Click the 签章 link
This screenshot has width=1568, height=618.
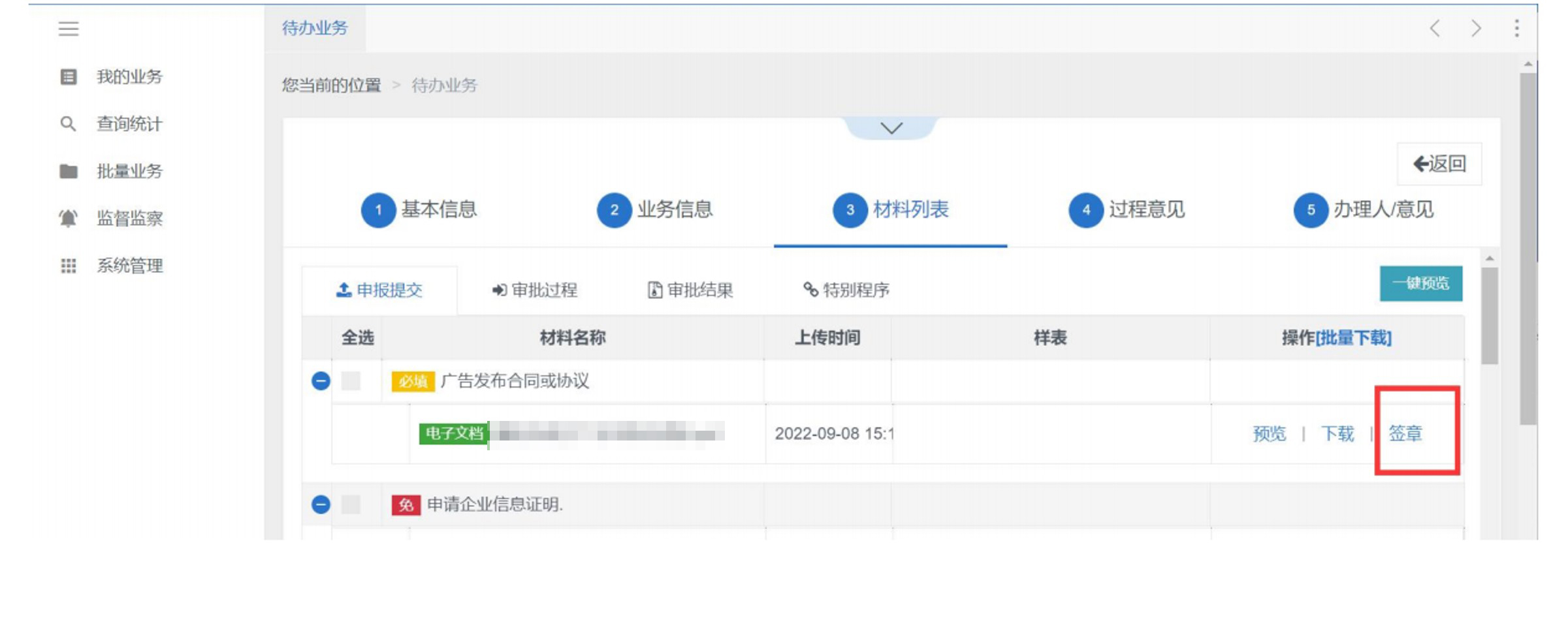[x=1405, y=433]
